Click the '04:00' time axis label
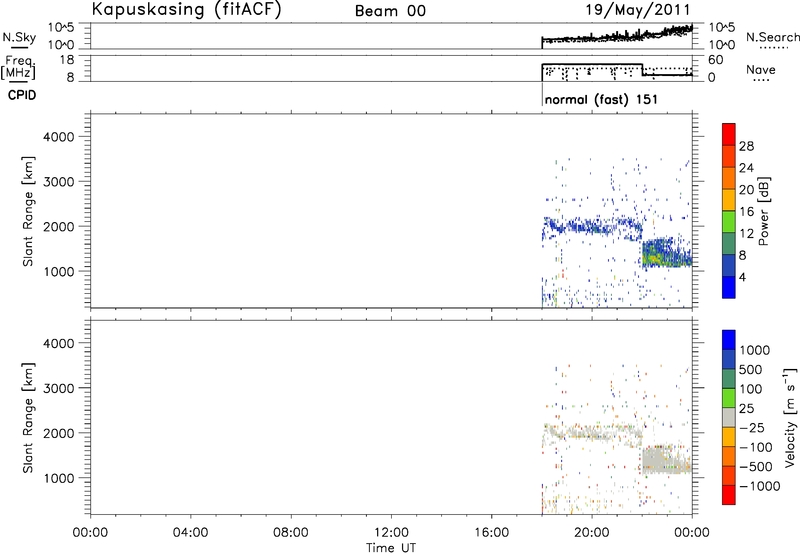The width and height of the screenshot is (800, 554). click(190, 533)
